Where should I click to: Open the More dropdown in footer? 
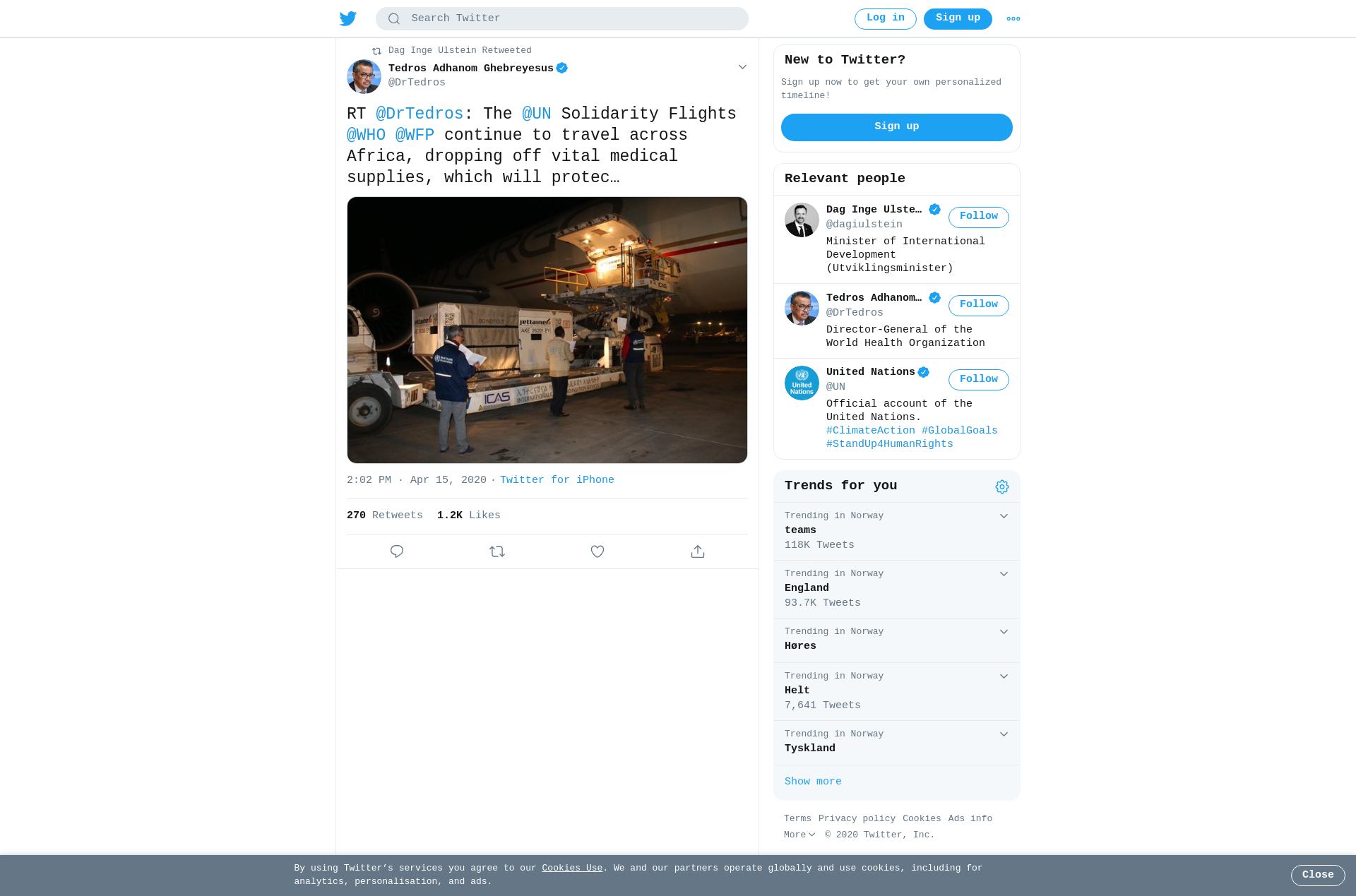tap(799, 835)
